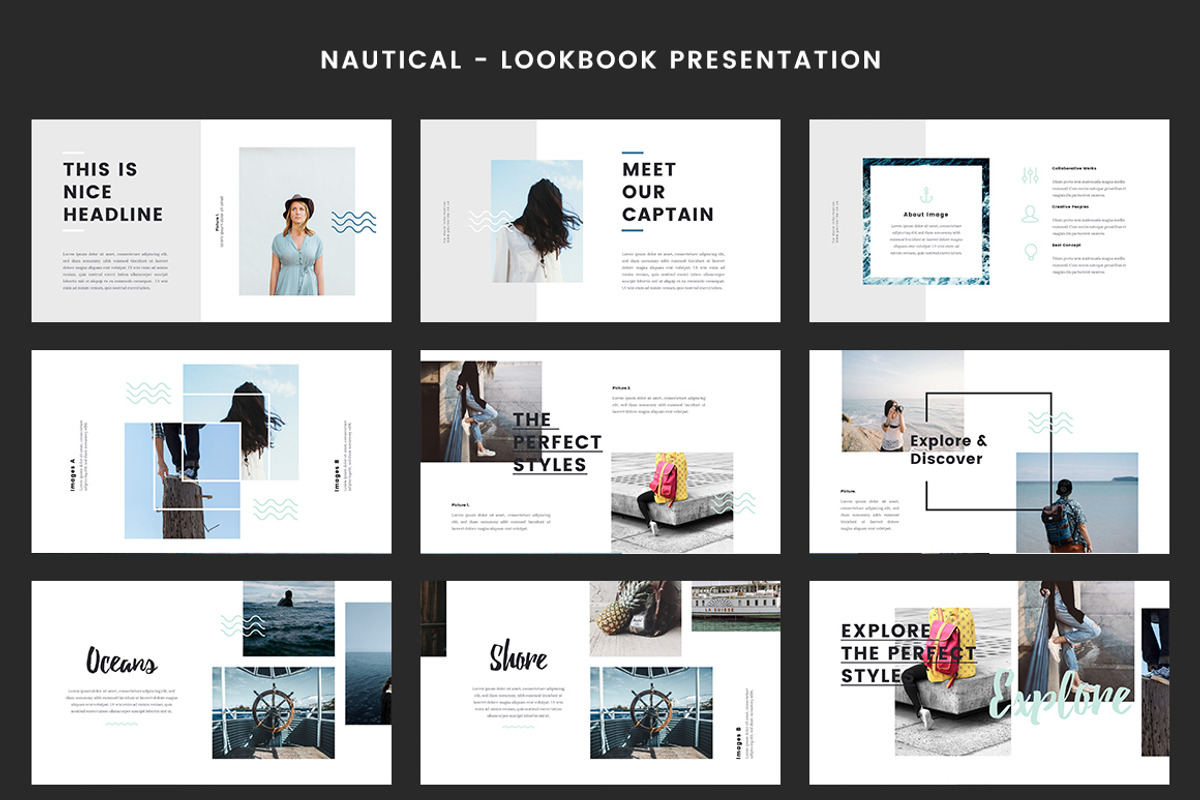Click the mint wave lines near the pink backpack
The height and width of the screenshot is (800, 1200).
(735, 504)
